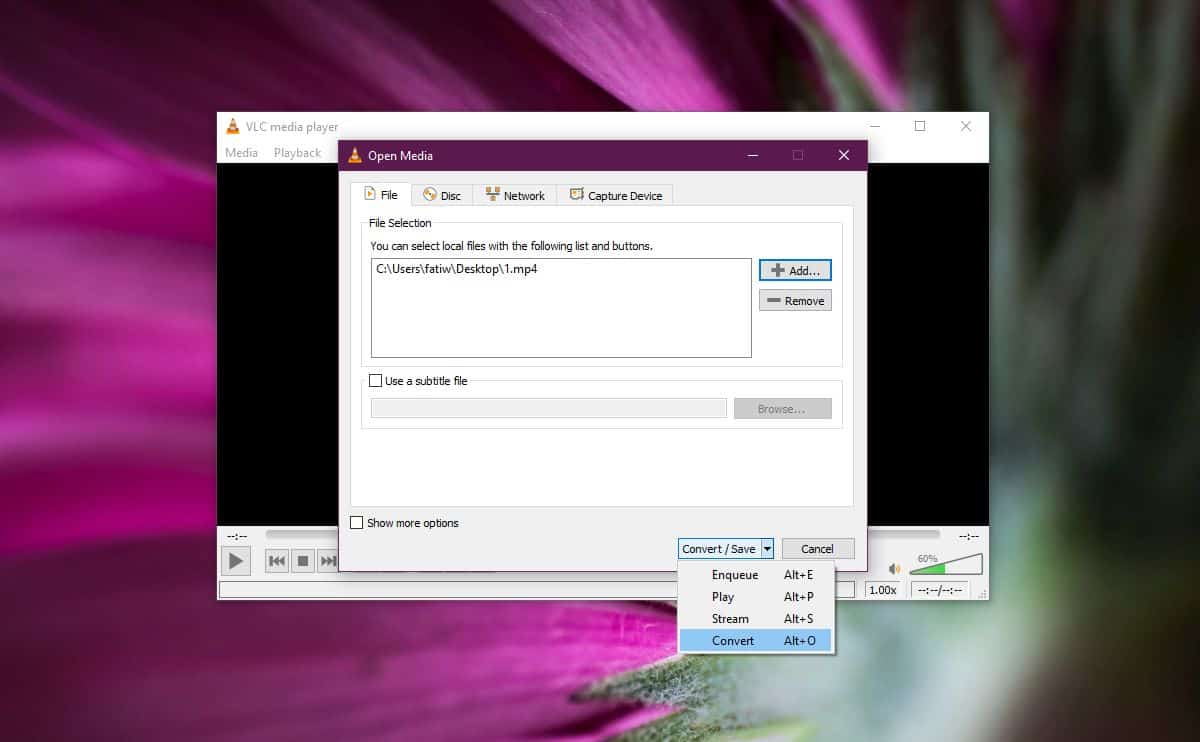Click Cancel in Open Media dialog

click(x=818, y=549)
